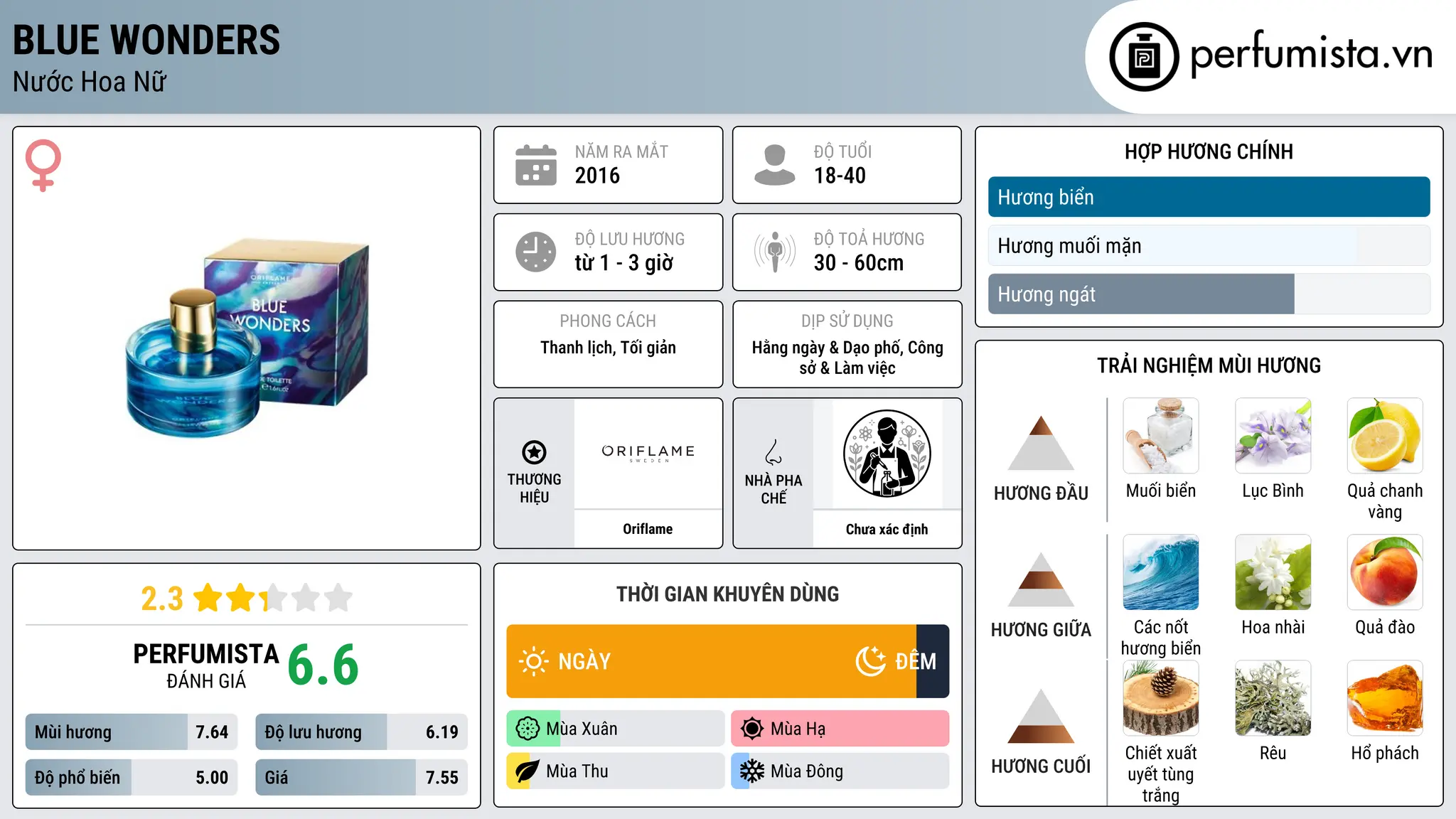Click the perfumista.vn site name
The height and width of the screenshot is (819, 1456).
pos(1311,54)
